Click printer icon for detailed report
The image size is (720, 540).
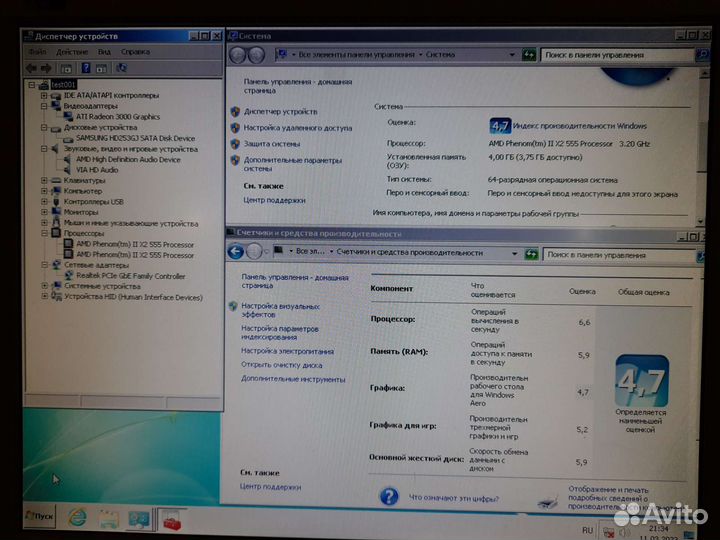pos(548,500)
